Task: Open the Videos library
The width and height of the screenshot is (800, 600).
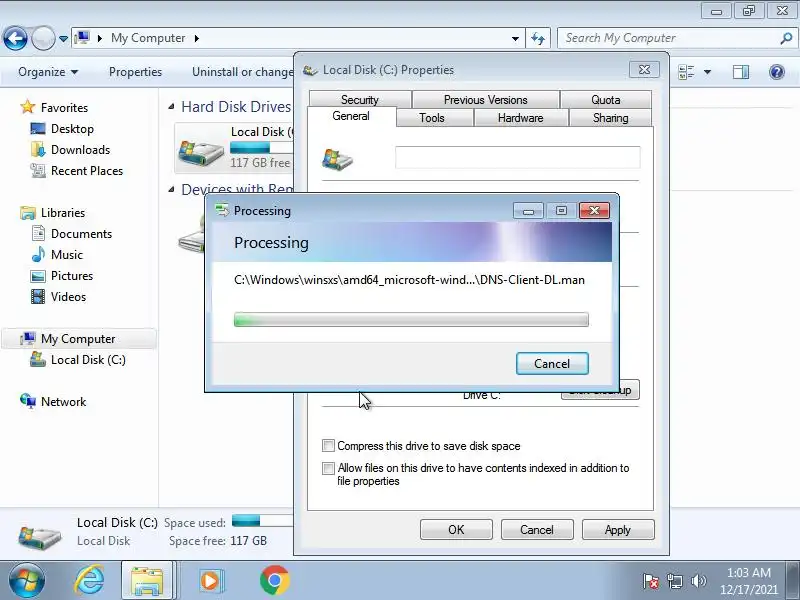Action: (x=68, y=296)
